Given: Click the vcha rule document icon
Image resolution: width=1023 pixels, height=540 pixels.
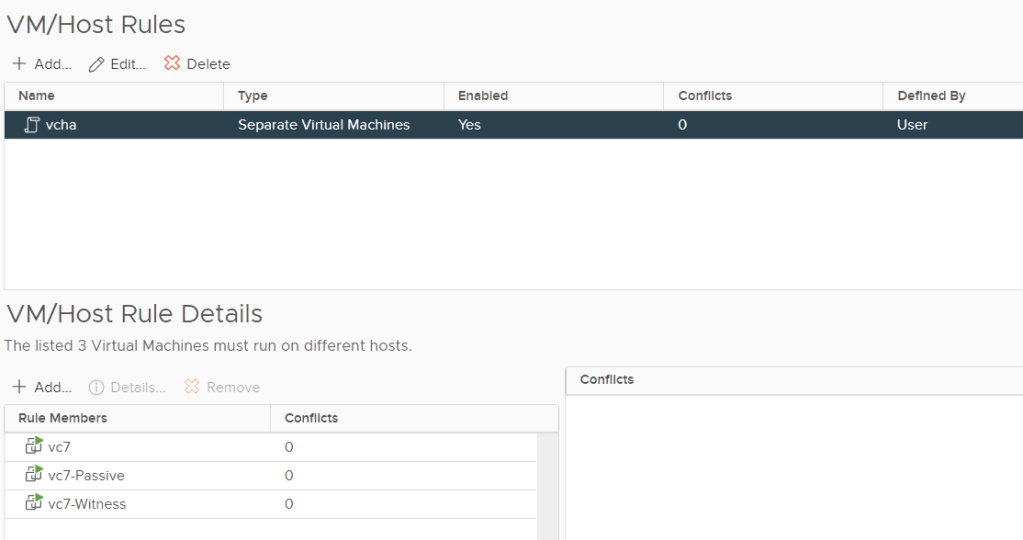Looking at the screenshot, I should (x=32, y=125).
